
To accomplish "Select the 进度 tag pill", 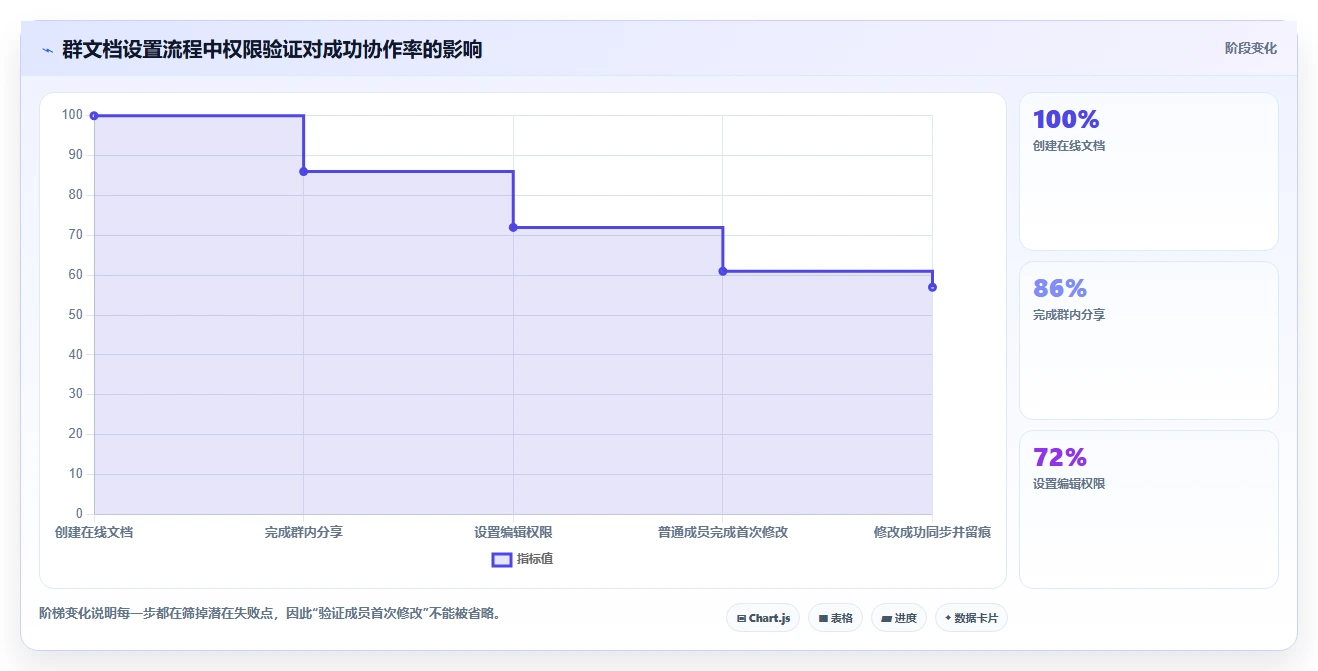I will pos(899,618).
